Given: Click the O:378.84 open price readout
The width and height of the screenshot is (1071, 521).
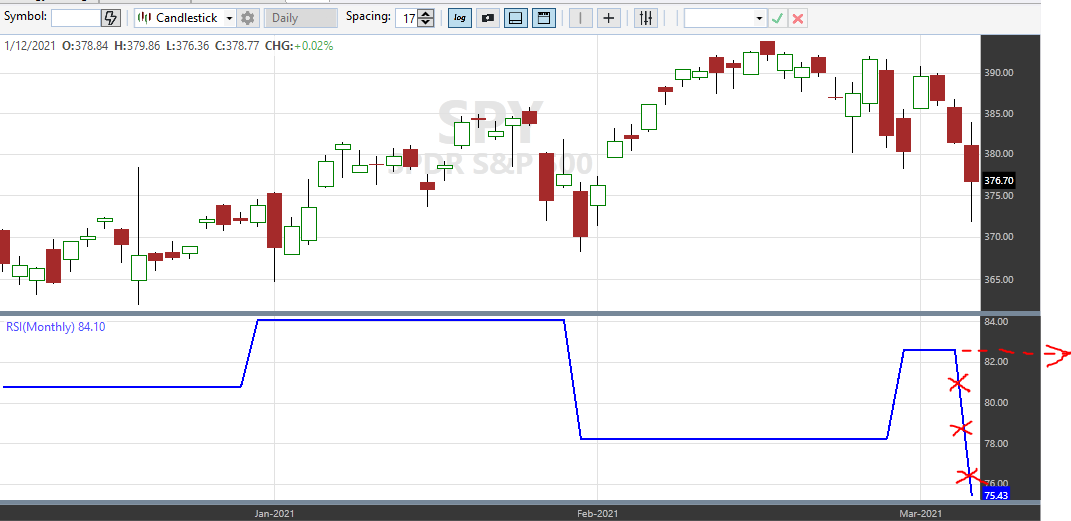Looking at the screenshot, I should point(85,46).
